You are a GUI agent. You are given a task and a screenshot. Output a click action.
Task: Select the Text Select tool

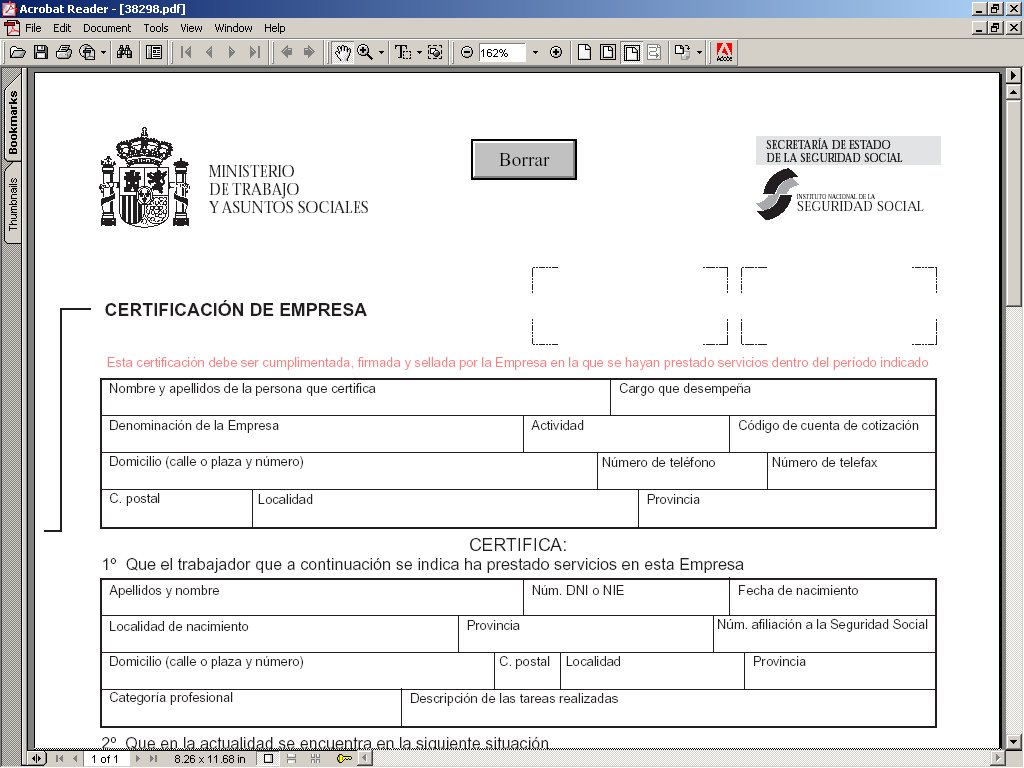(x=403, y=52)
